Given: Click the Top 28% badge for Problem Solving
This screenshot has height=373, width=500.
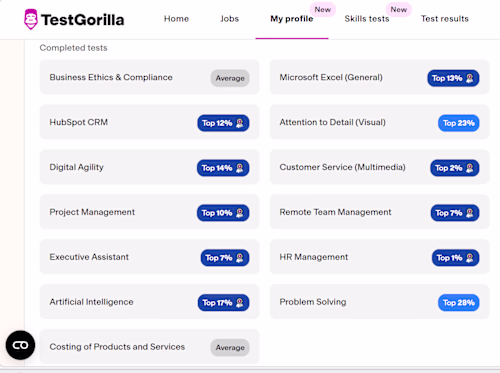Looking at the screenshot, I should click(459, 303).
